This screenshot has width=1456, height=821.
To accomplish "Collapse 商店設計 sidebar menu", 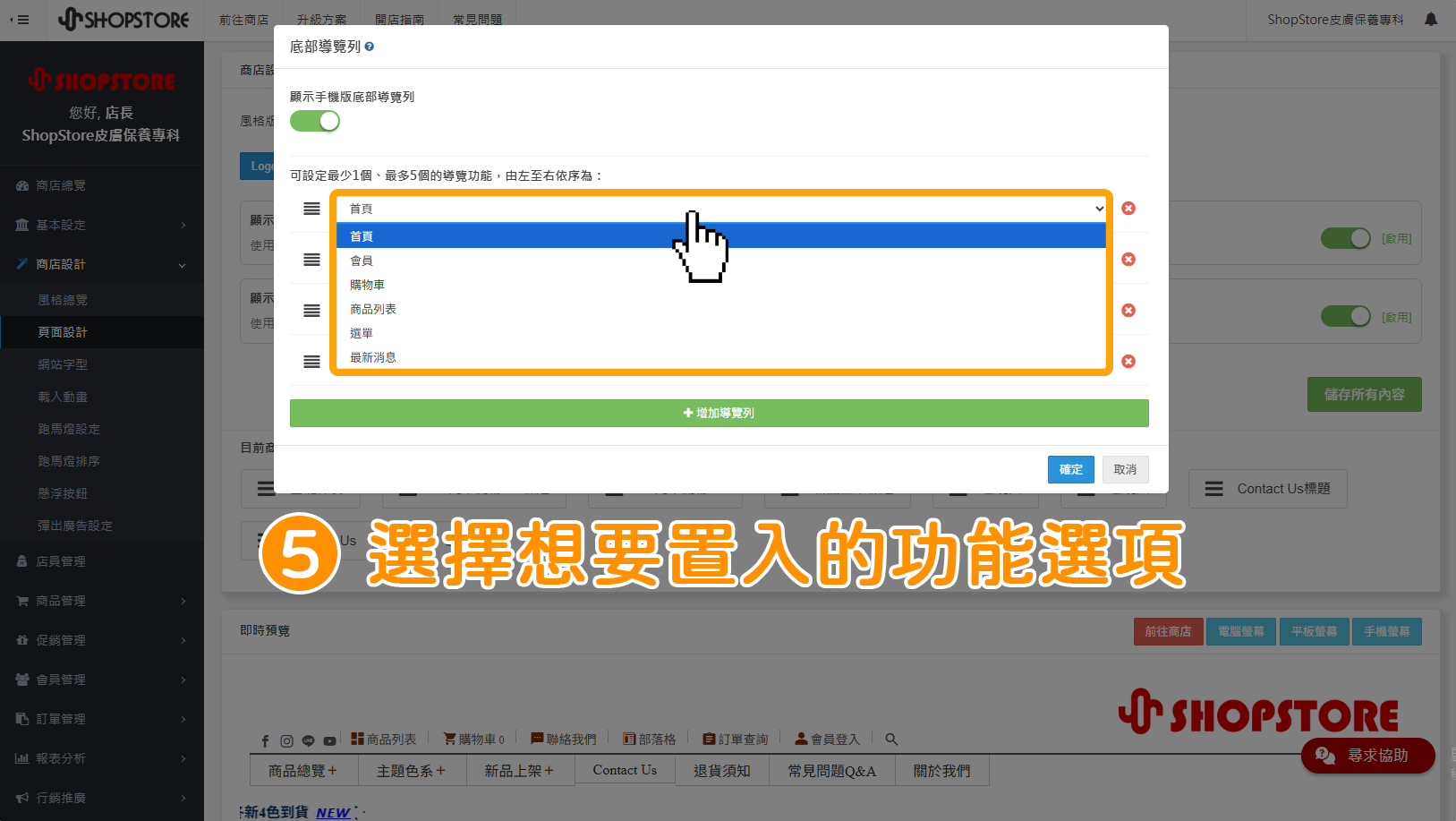I will (102, 264).
